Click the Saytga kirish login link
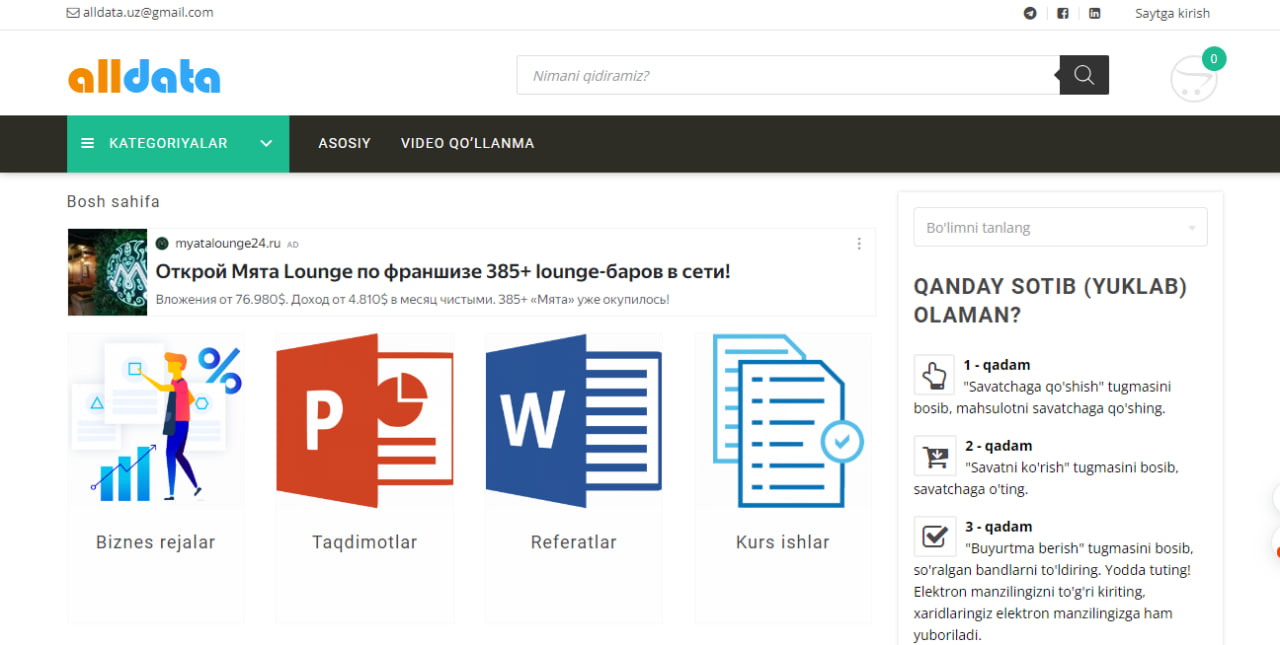The height and width of the screenshot is (645, 1280). 1172,13
